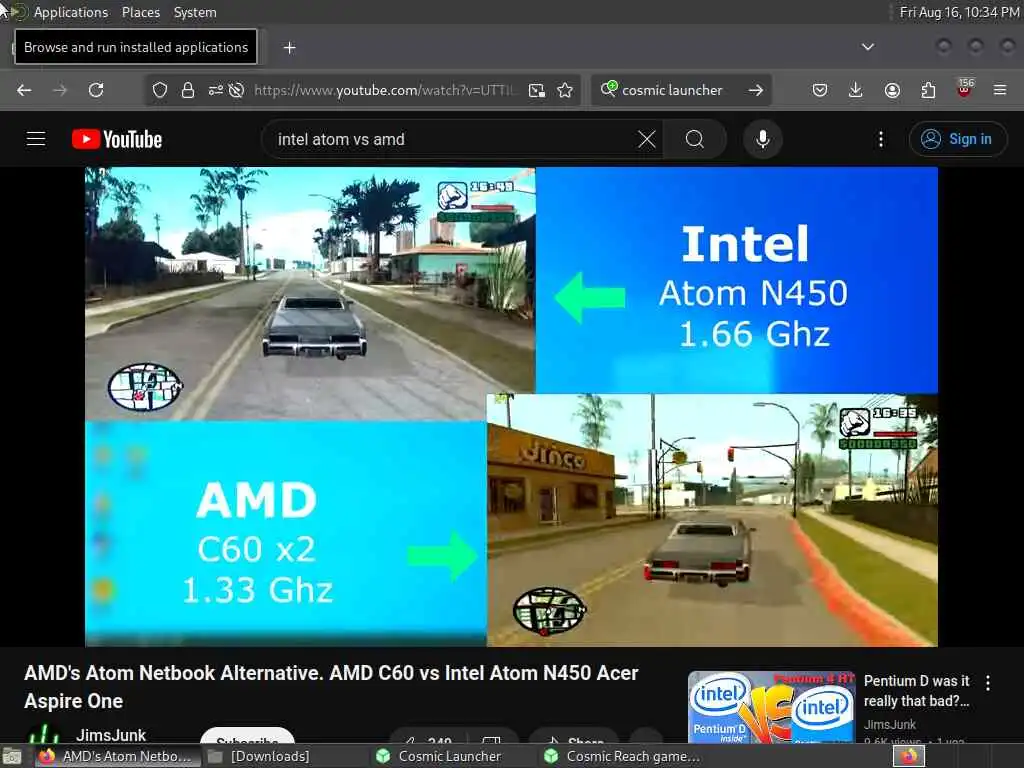This screenshot has height=768, width=1024.
Task: Check the clock showing Fri Aug 16
Action: (959, 12)
